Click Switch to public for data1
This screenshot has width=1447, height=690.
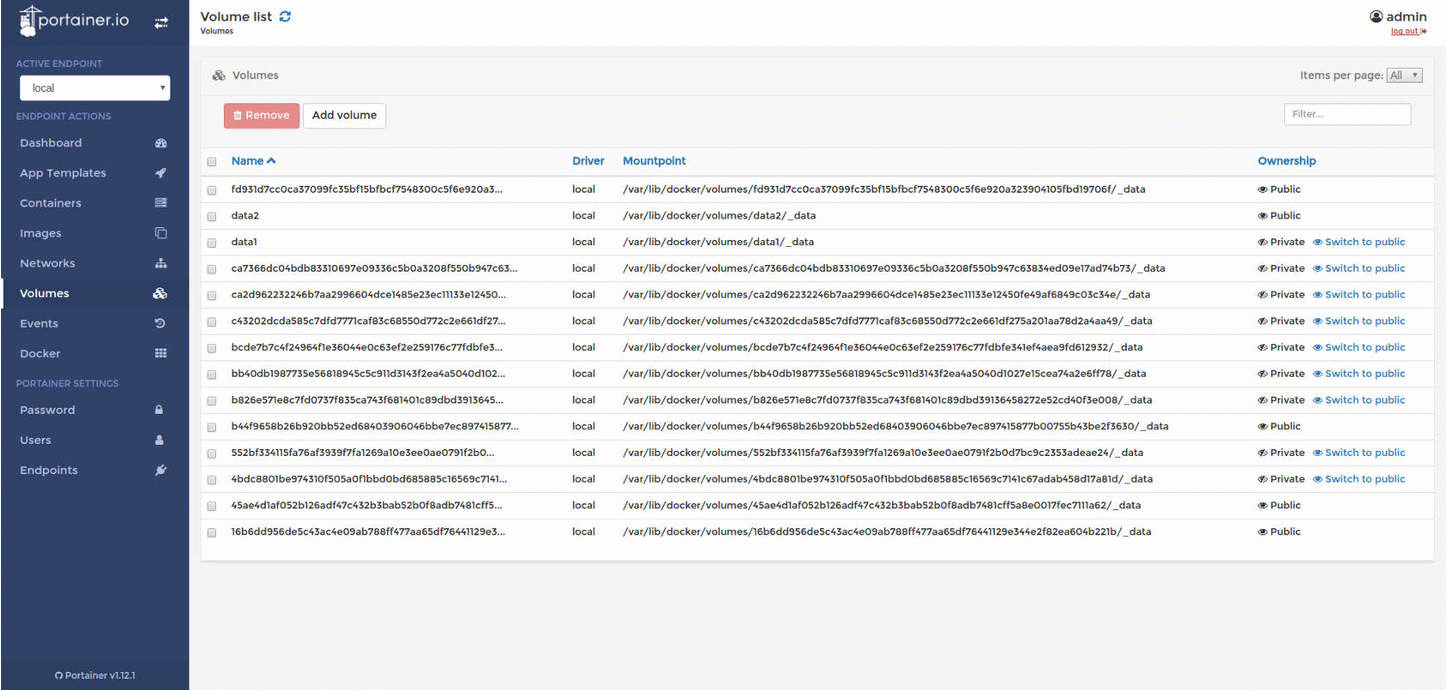click(1359, 242)
